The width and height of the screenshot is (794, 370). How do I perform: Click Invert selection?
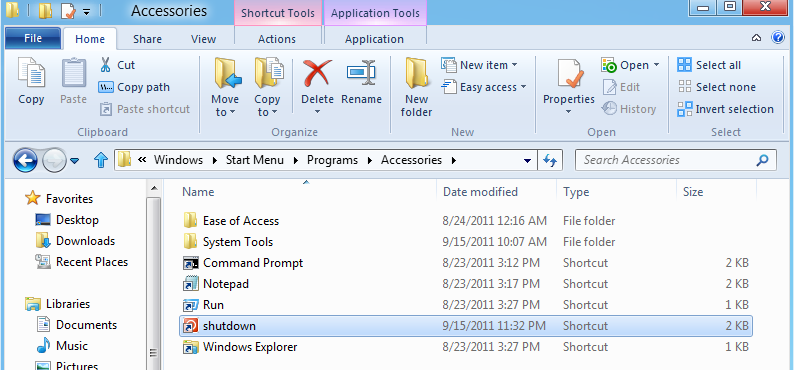pyautogui.click(x=726, y=109)
